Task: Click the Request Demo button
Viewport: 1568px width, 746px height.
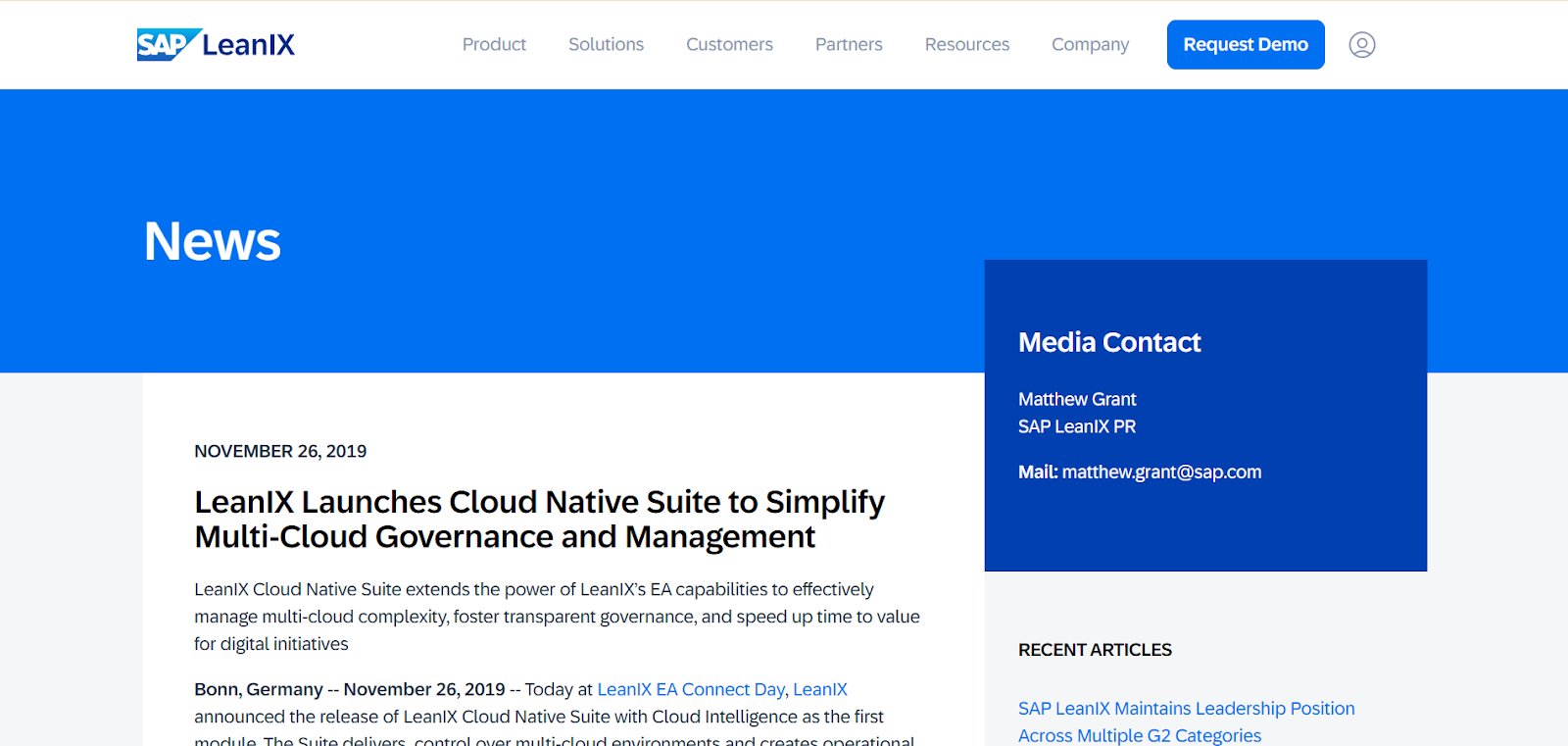Action: click(1246, 44)
